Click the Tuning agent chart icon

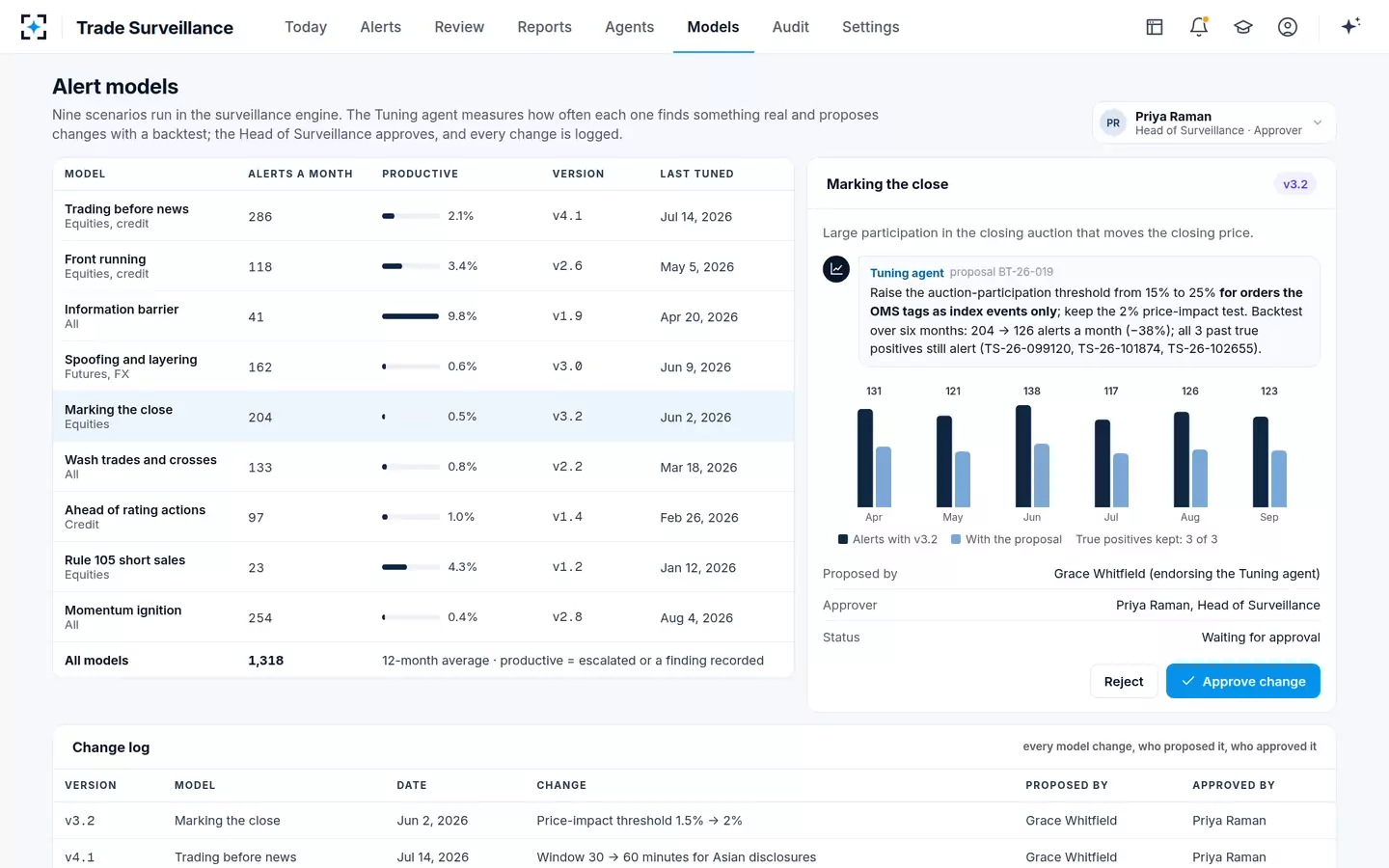836,269
